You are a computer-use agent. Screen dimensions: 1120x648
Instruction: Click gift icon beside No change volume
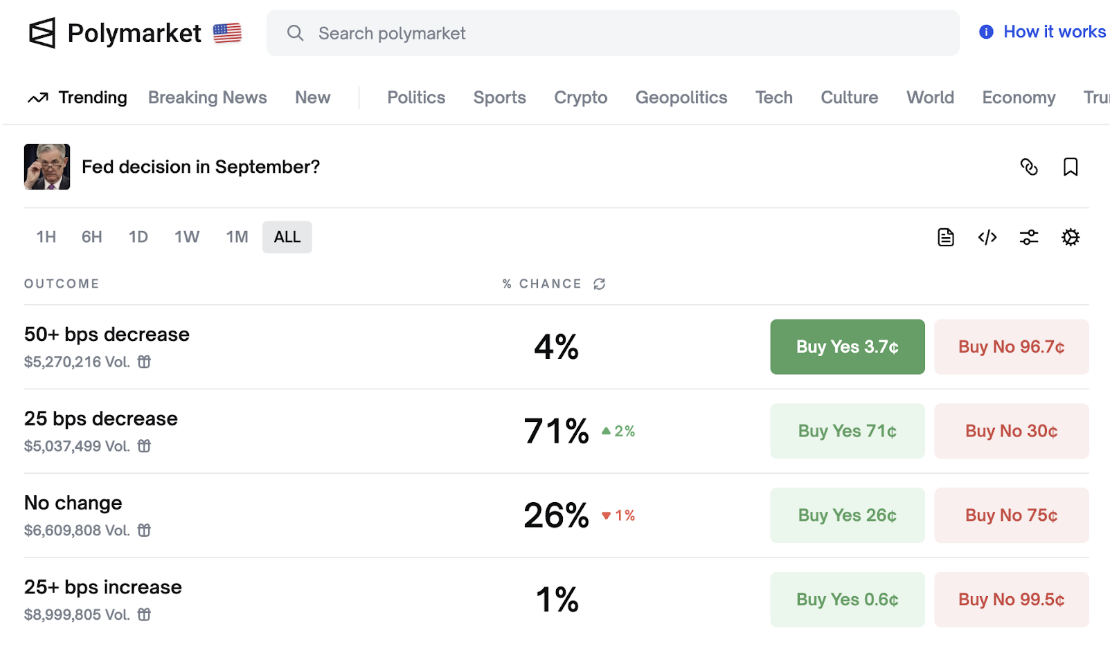point(144,530)
